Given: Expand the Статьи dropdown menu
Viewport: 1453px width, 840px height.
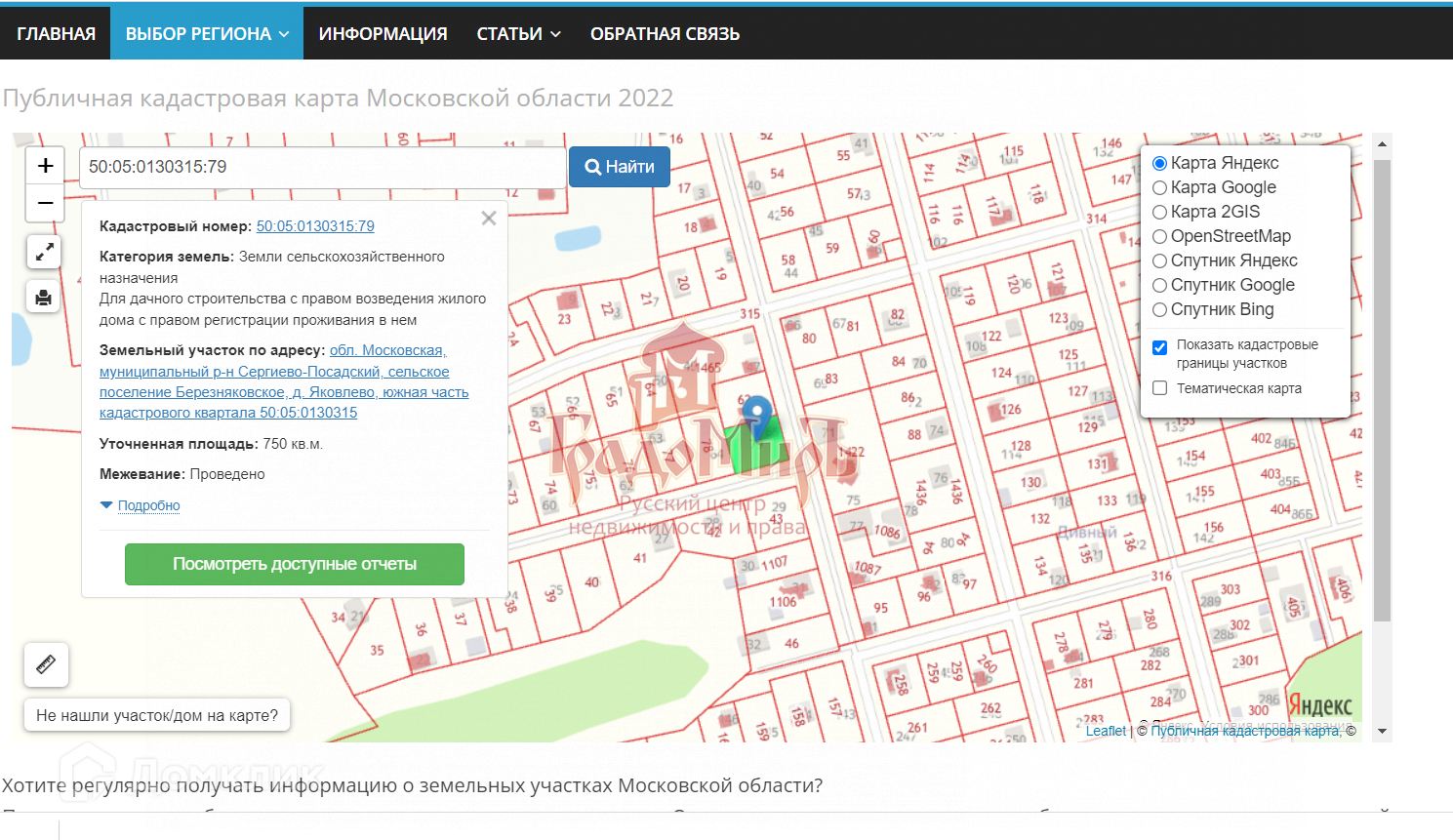Looking at the screenshot, I should (x=518, y=34).
